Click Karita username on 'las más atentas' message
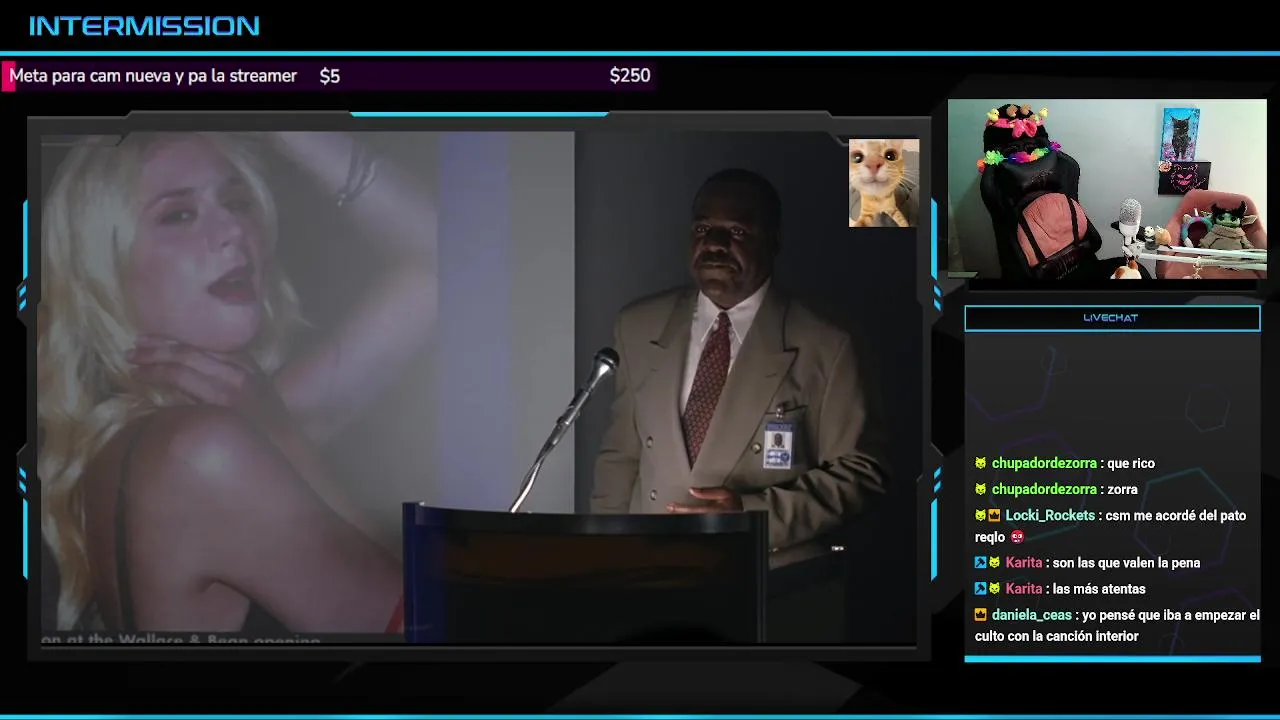The height and width of the screenshot is (720, 1280). [1023, 589]
